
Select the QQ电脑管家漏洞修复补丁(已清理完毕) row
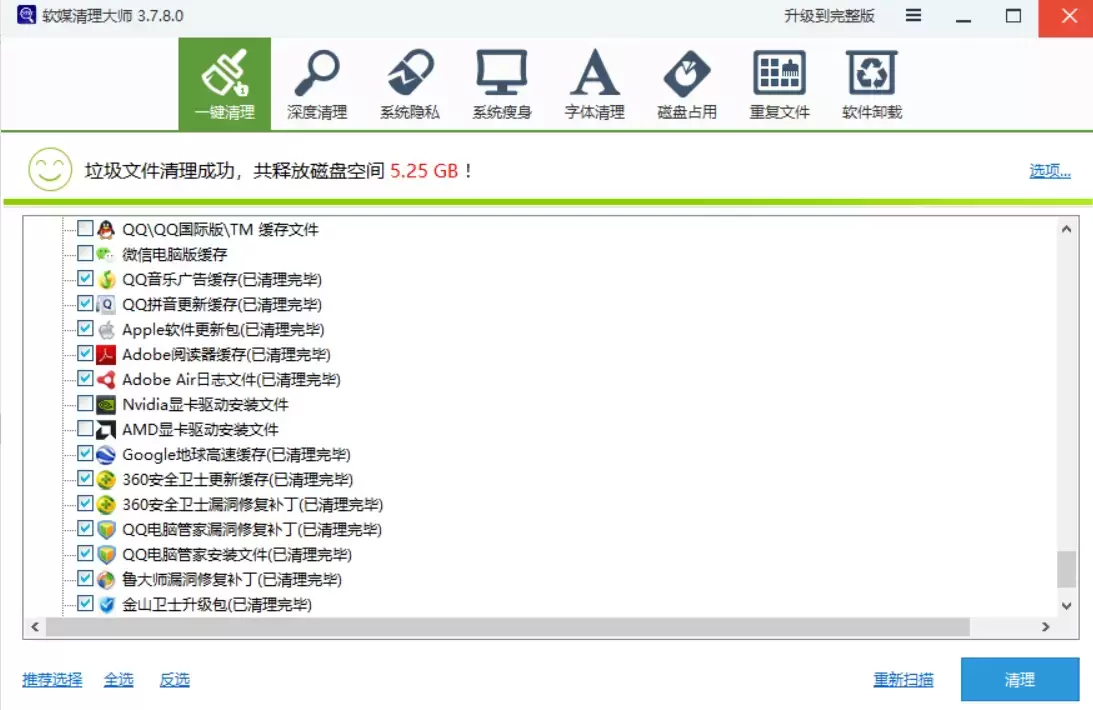pos(252,530)
